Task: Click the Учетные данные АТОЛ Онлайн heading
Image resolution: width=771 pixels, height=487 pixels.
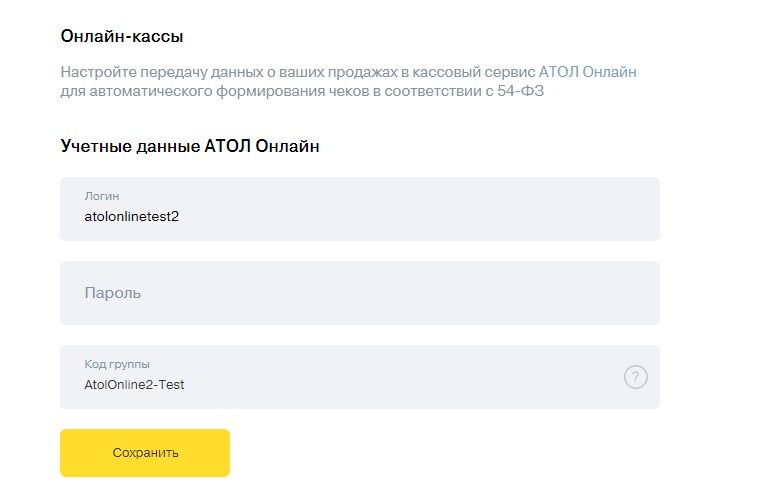Action: pyautogui.click(x=190, y=146)
